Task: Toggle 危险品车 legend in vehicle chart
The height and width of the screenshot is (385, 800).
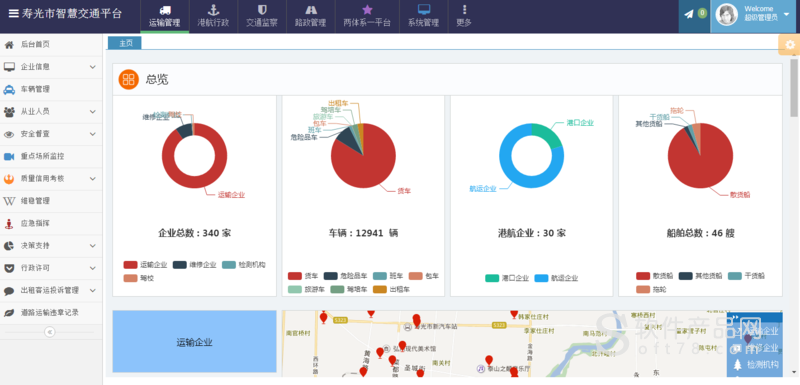Action: pos(345,276)
